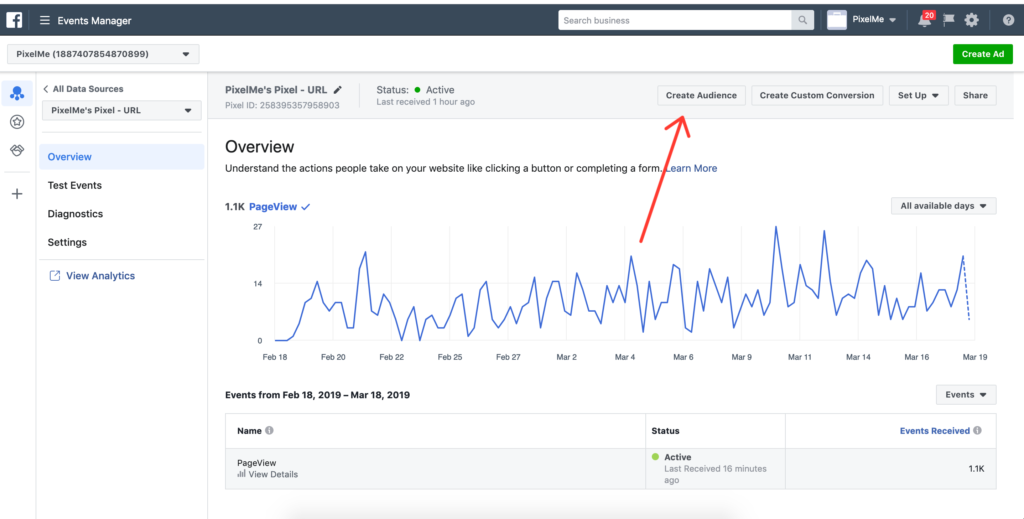This screenshot has width=1024, height=519.
Task: Open the Events filter dropdown
Action: [x=966, y=395]
